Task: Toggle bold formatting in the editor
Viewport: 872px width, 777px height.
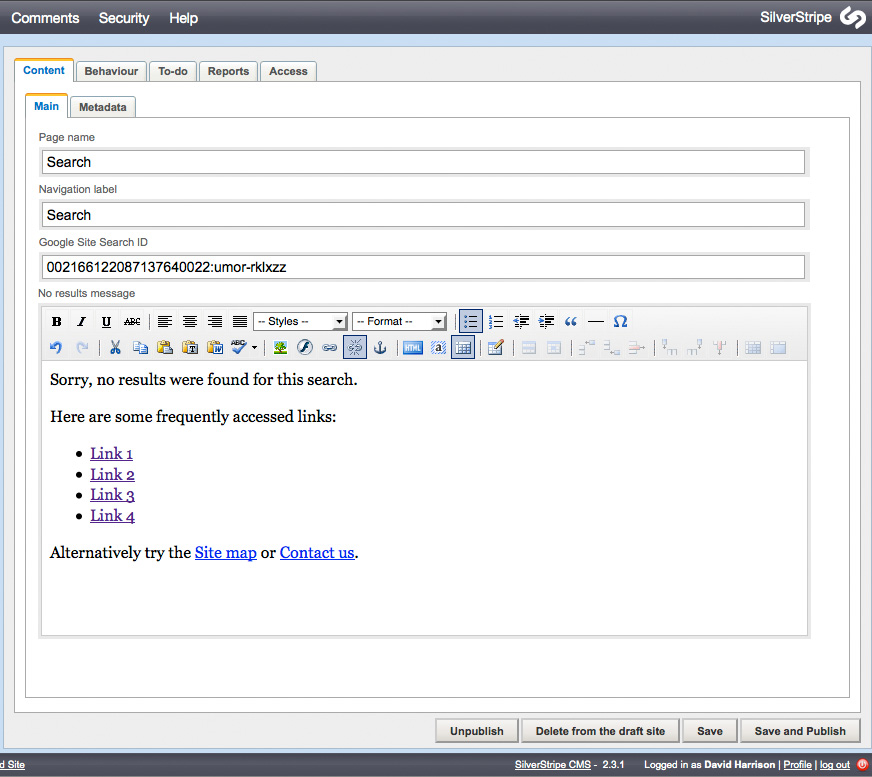Action: (56, 321)
